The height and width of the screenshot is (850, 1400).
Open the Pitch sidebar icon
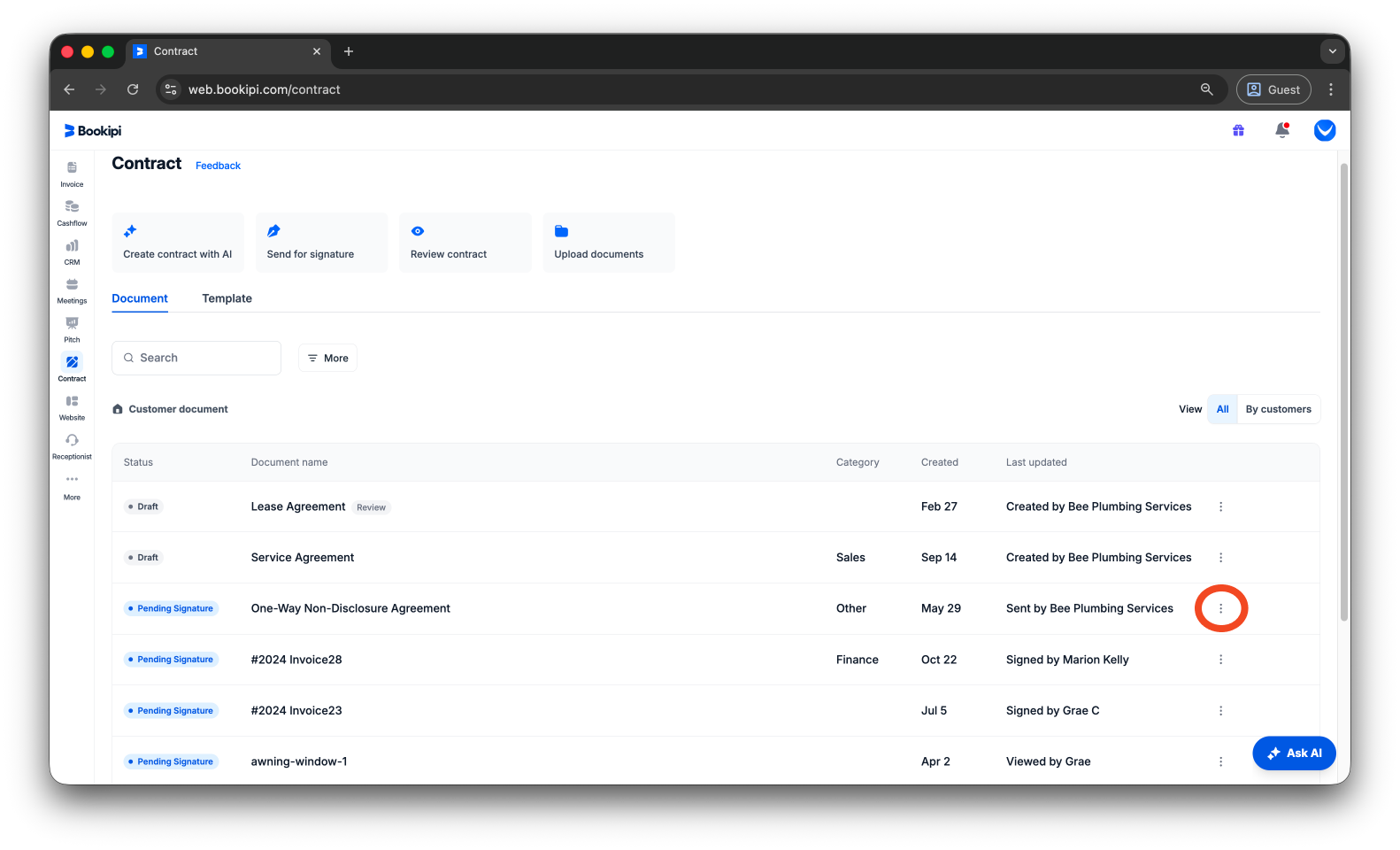72,329
